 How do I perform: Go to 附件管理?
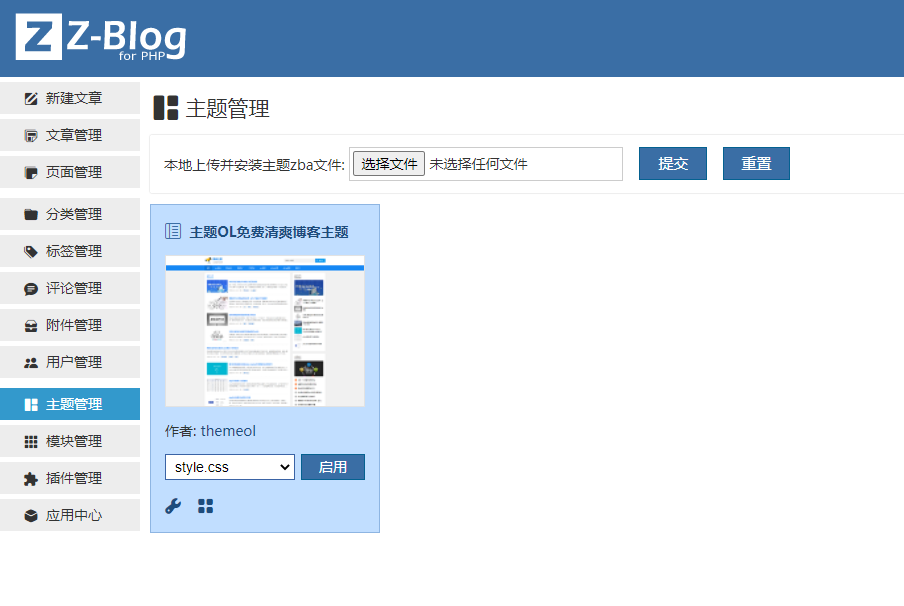click(x=70, y=325)
